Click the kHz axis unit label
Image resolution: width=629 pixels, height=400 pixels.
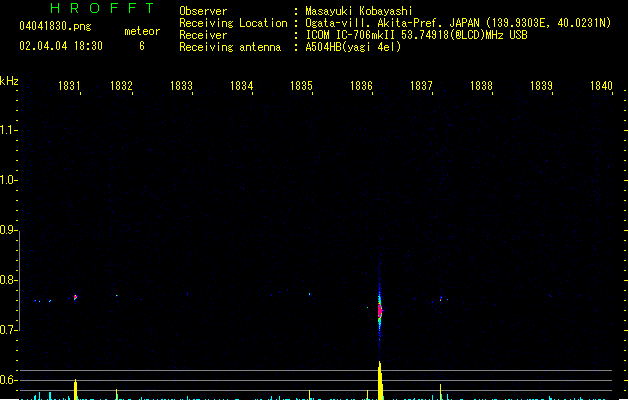coord(9,81)
